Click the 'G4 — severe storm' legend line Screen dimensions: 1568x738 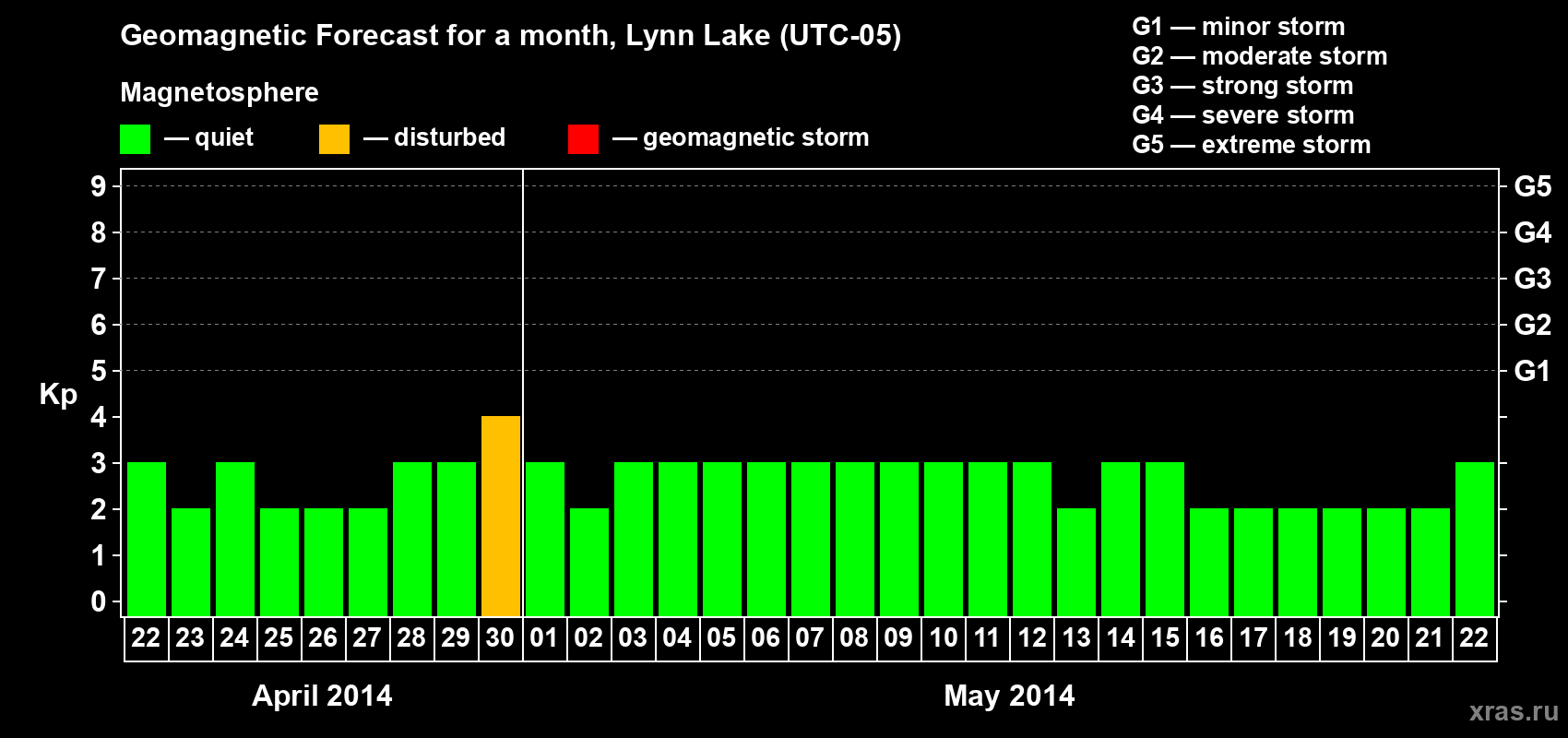pyautogui.click(x=1243, y=115)
